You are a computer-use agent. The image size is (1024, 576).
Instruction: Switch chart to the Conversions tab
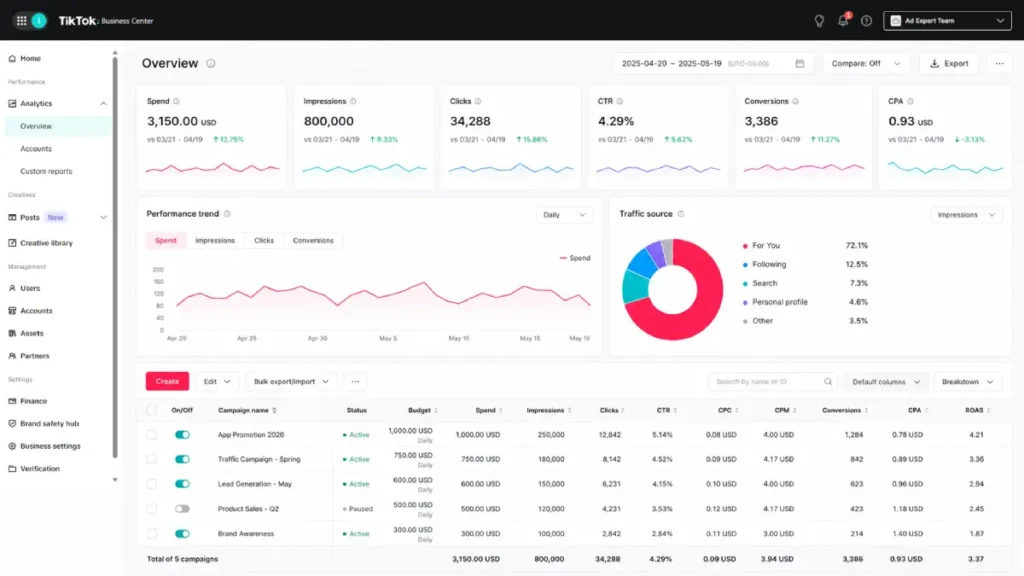point(313,241)
